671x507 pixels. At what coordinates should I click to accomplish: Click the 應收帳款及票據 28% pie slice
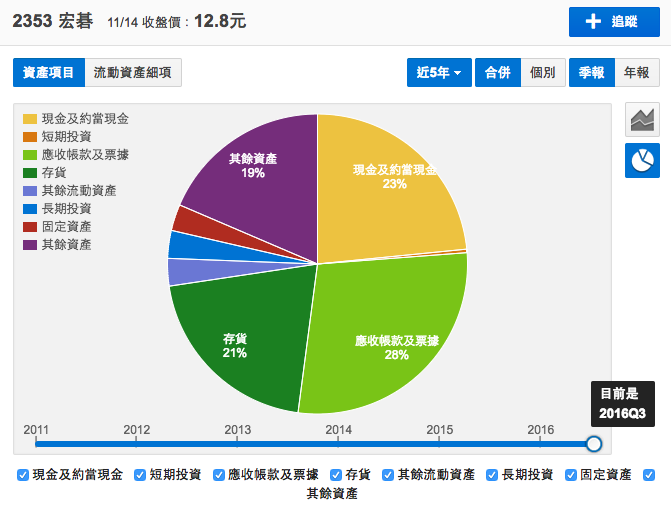[x=385, y=335]
